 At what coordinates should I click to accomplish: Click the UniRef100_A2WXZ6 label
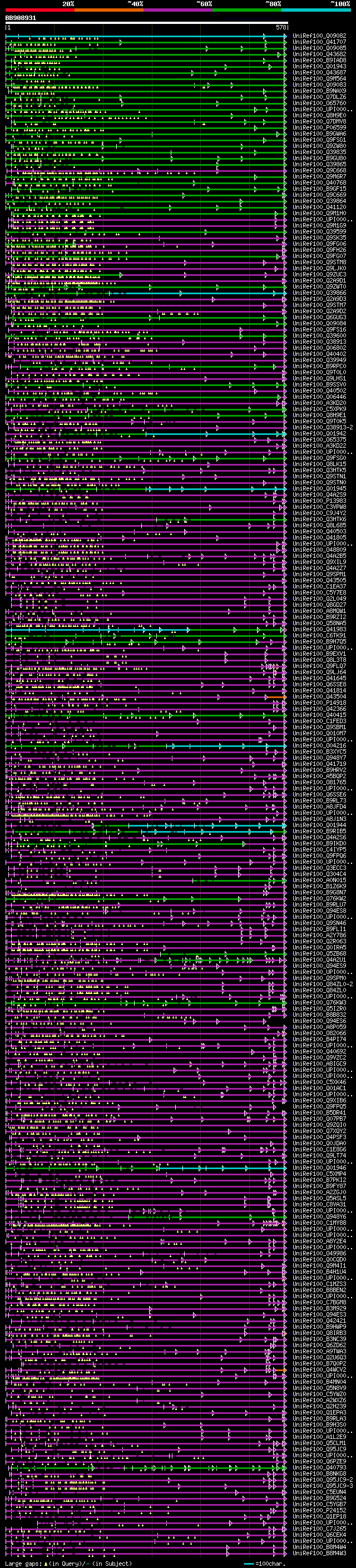coord(319,1400)
